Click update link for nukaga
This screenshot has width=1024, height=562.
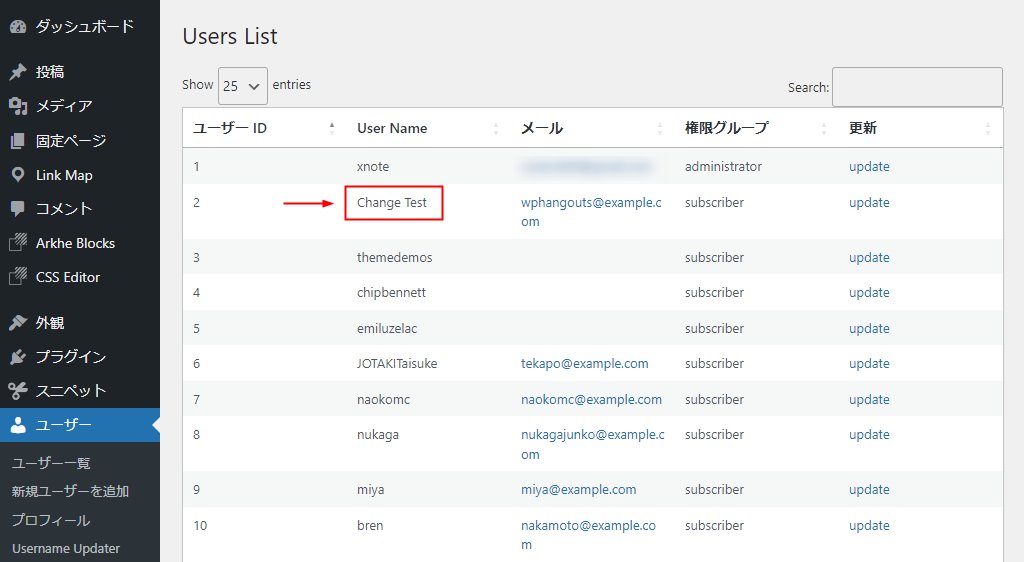[x=869, y=435]
